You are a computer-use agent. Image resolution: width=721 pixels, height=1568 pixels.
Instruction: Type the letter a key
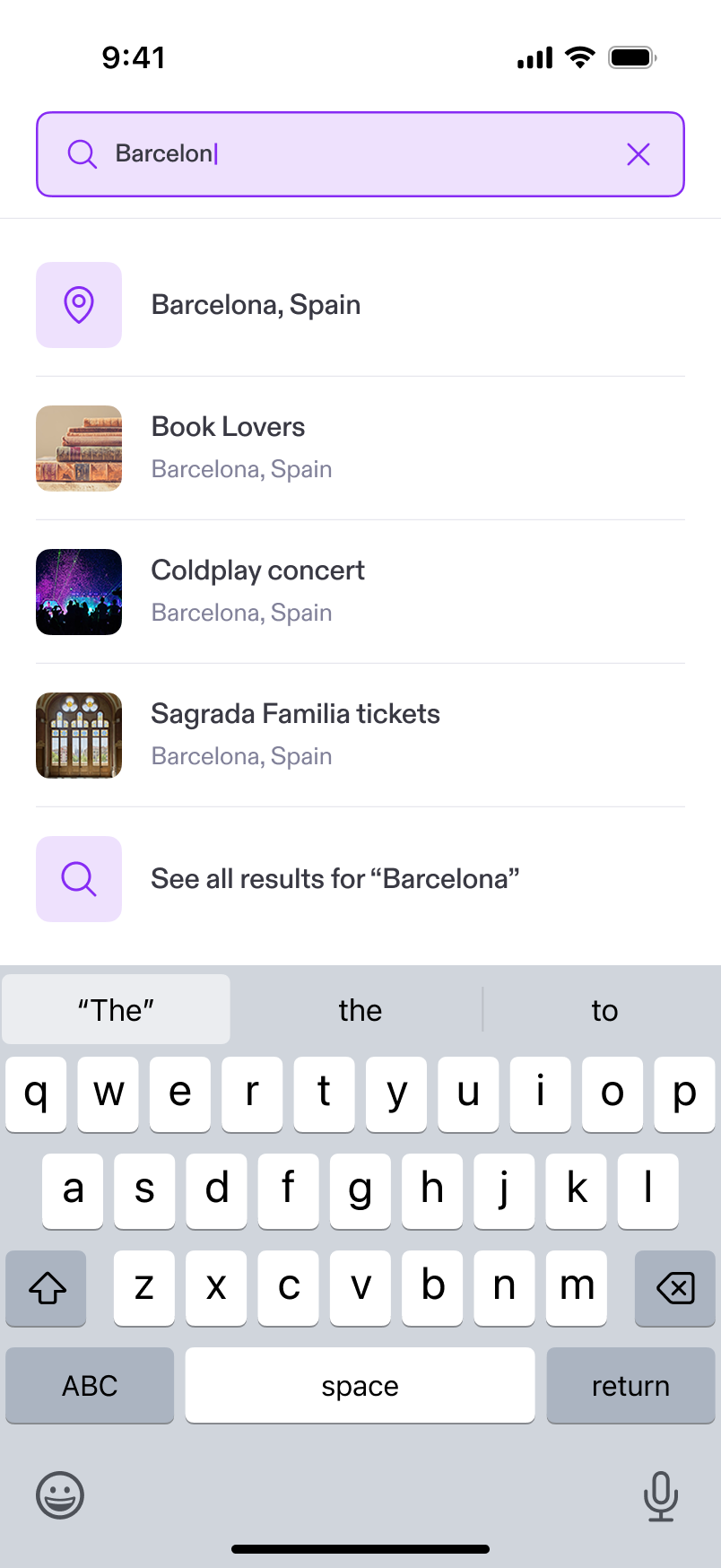(x=73, y=1191)
